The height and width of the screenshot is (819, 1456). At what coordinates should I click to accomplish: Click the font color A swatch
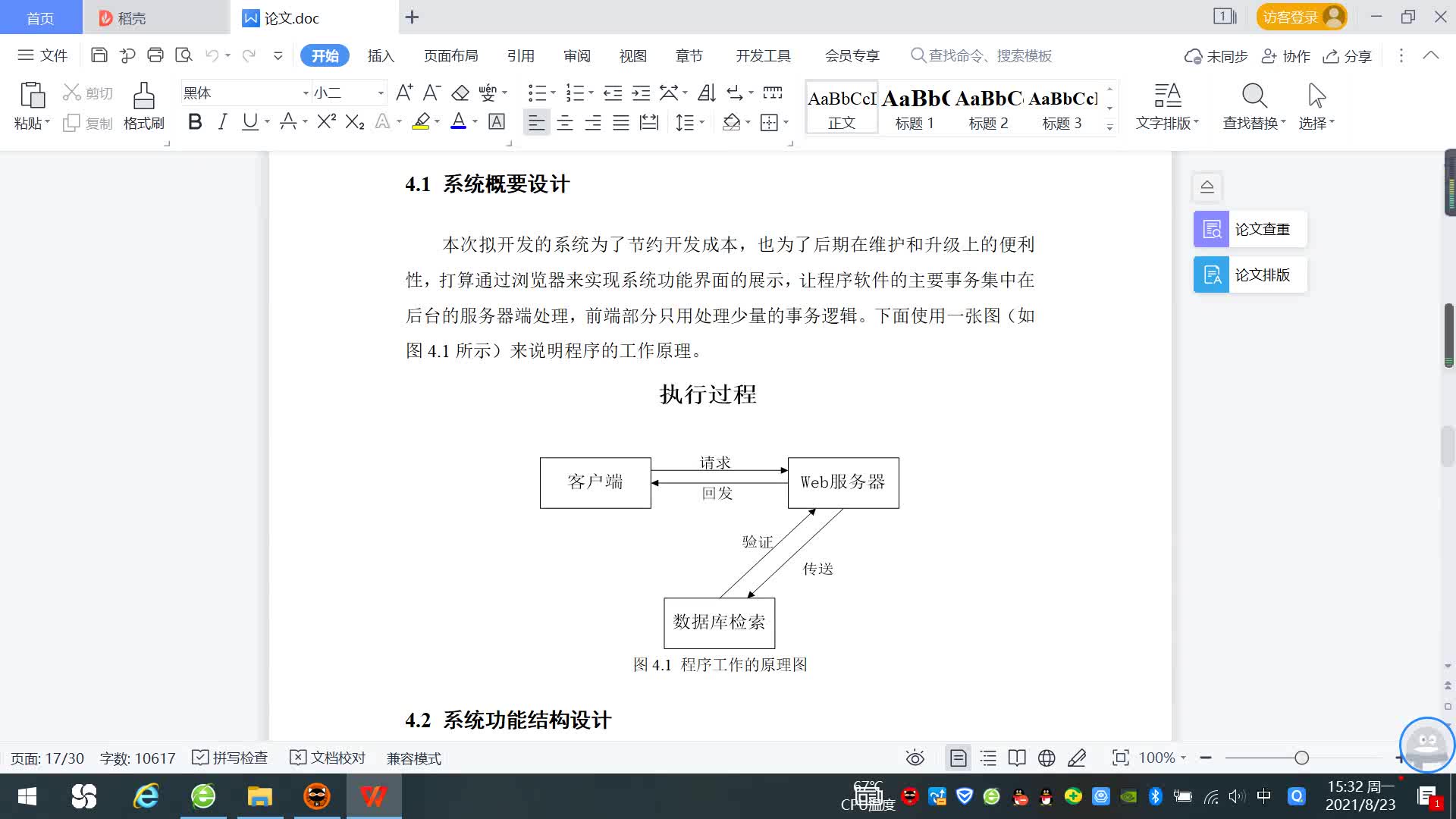click(459, 121)
